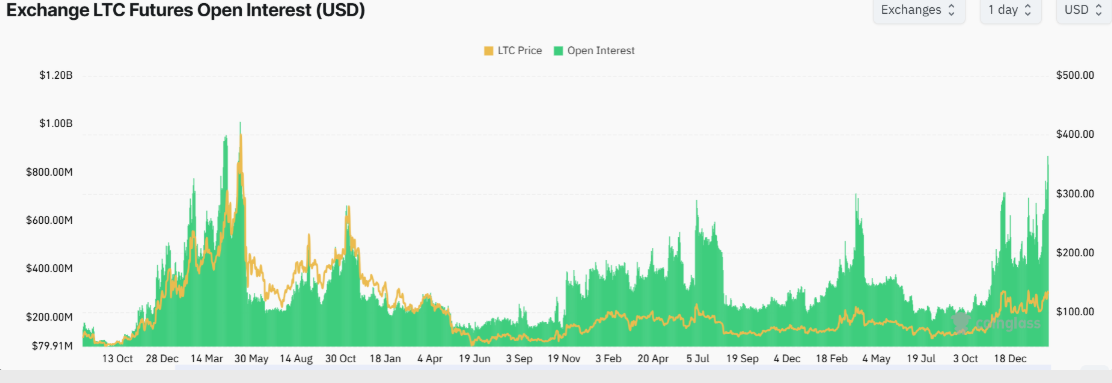Image resolution: width=1112 pixels, height=383 pixels.
Task: Click the yellow LTC Price legend swatch
Action: (x=489, y=51)
